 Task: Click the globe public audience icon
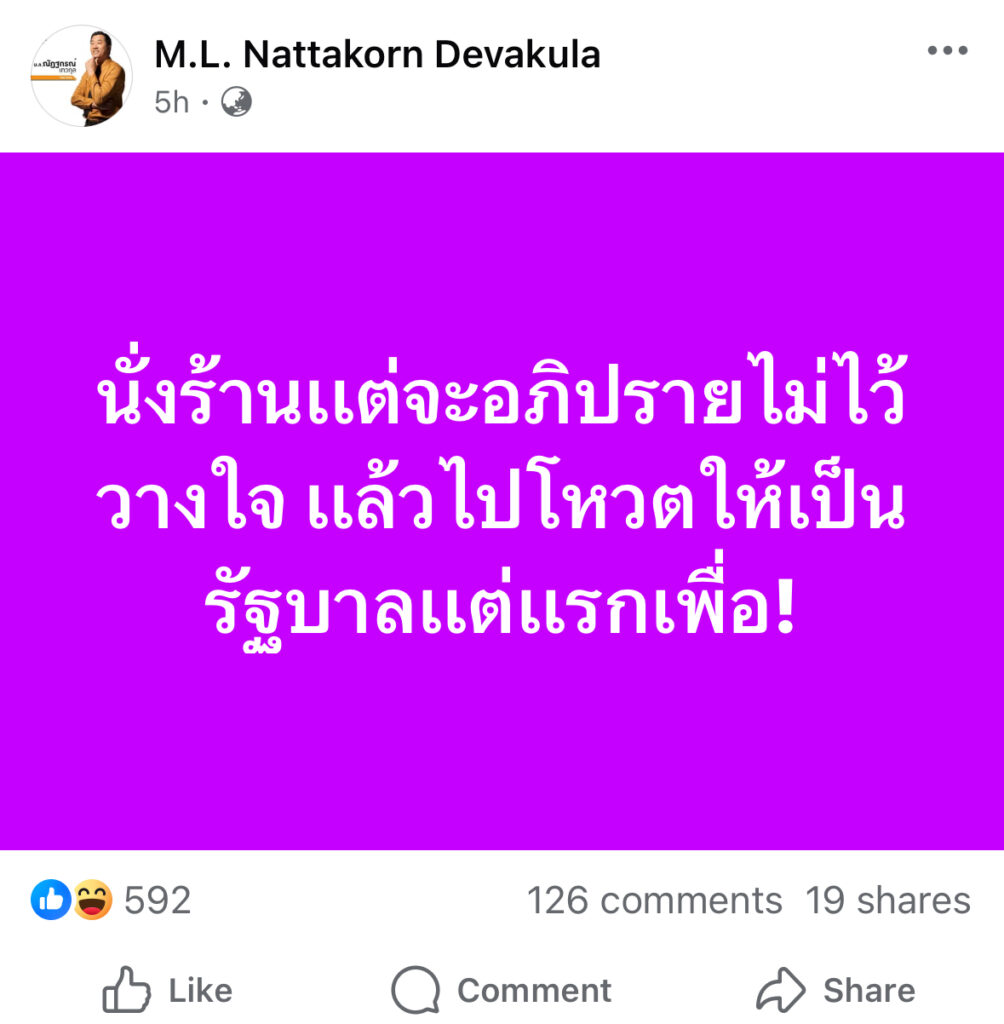click(x=236, y=102)
